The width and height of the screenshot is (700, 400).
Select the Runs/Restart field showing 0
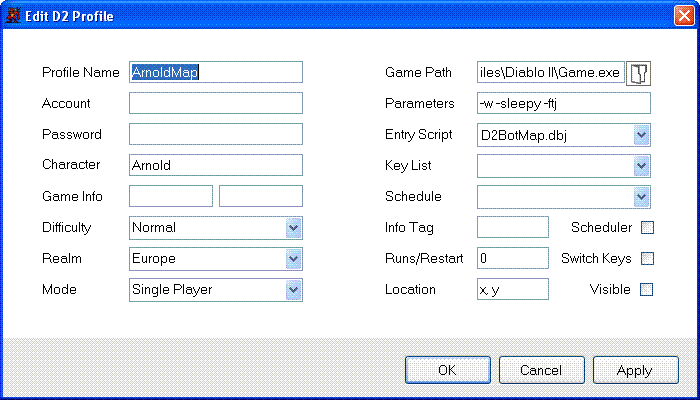512,258
